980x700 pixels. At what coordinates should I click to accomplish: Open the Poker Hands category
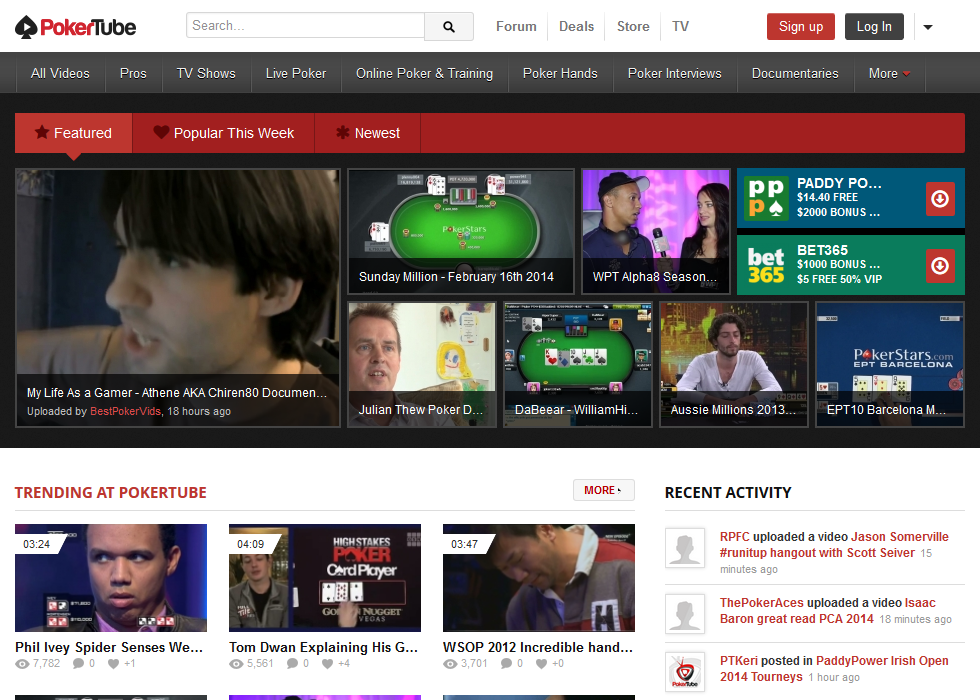[560, 73]
